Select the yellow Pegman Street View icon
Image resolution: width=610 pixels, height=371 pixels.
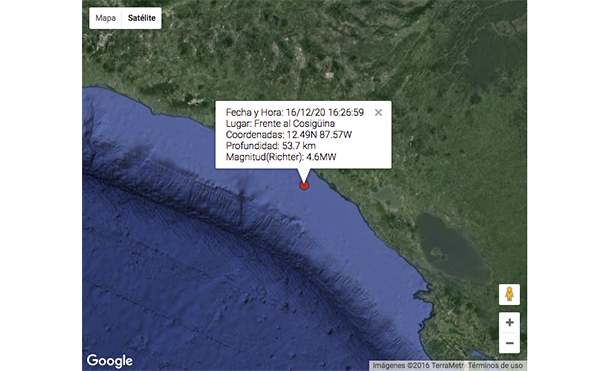509,294
